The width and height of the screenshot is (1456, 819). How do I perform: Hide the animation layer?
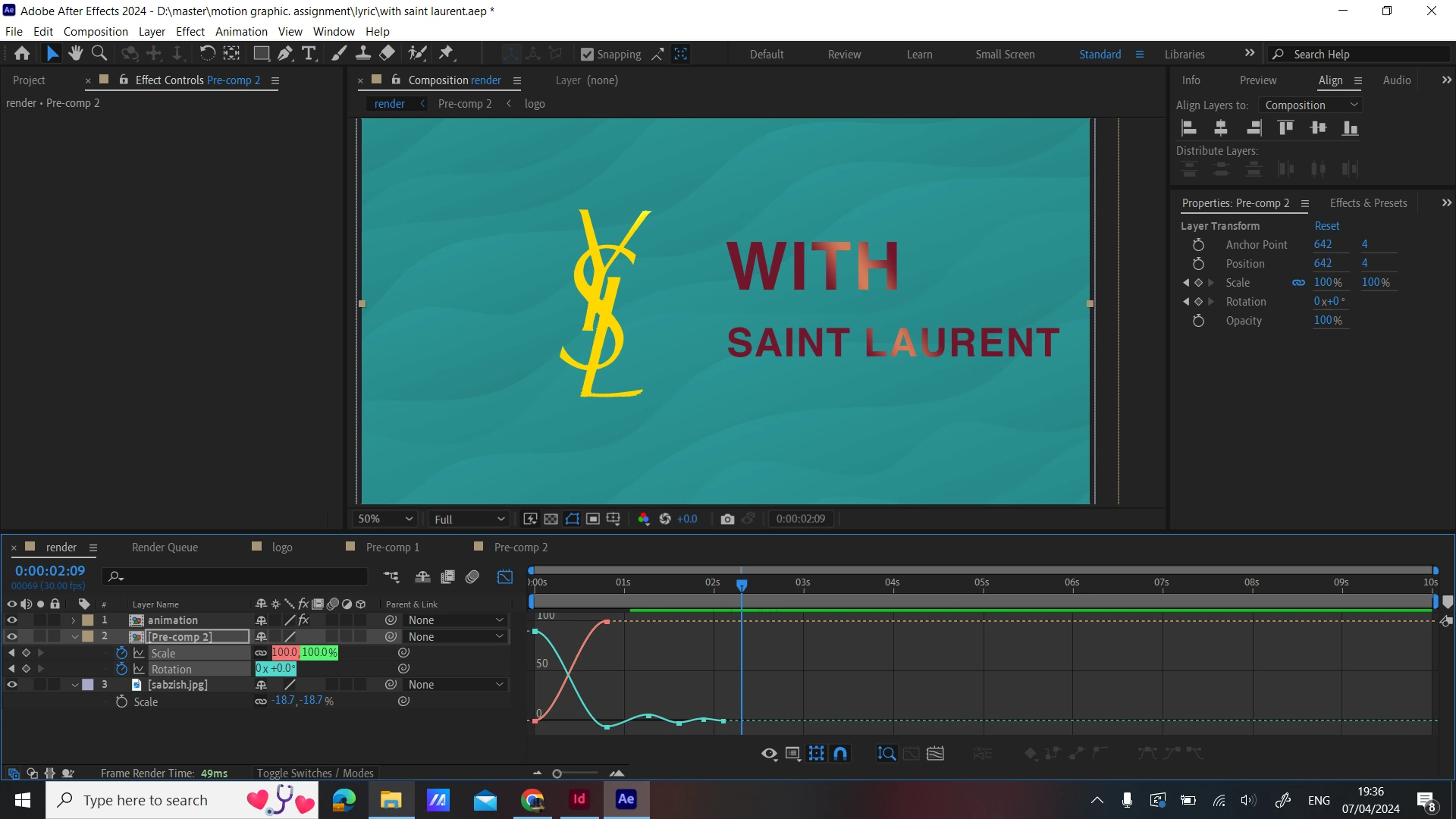(x=12, y=620)
